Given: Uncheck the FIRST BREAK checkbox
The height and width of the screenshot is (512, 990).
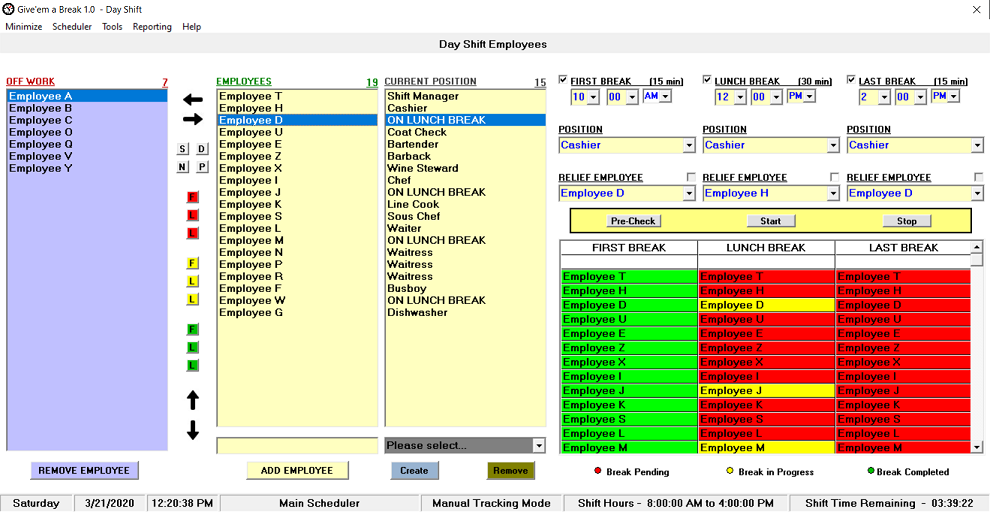Looking at the screenshot, I should 564,80.
